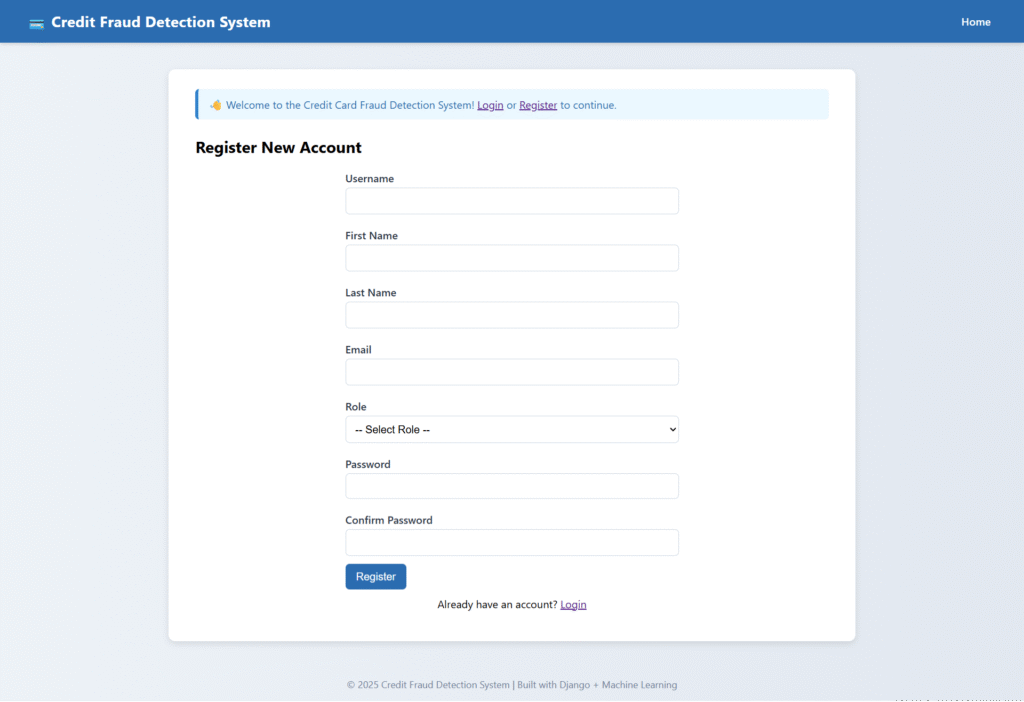This screenshot has height=702, width=1024.
Task: Click the Login link below the form
Action: [x=573, y=604]
